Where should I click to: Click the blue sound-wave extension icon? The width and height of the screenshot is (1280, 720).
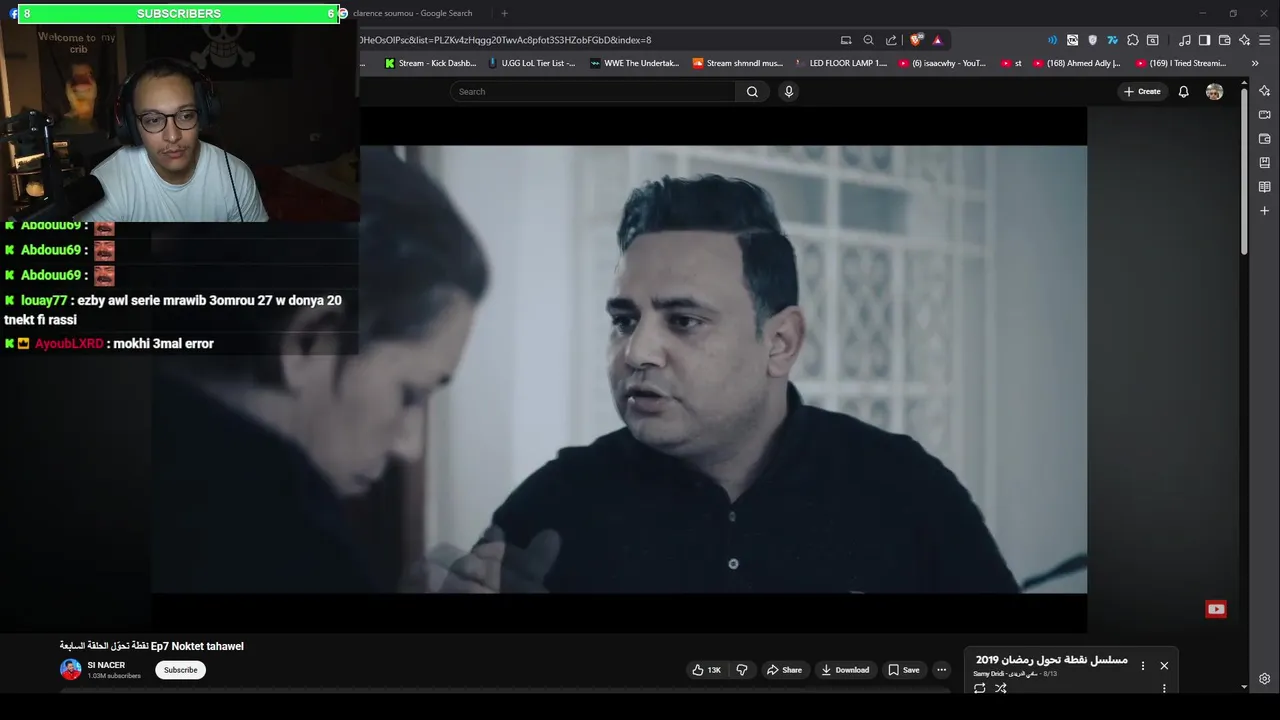point(1052,40)
